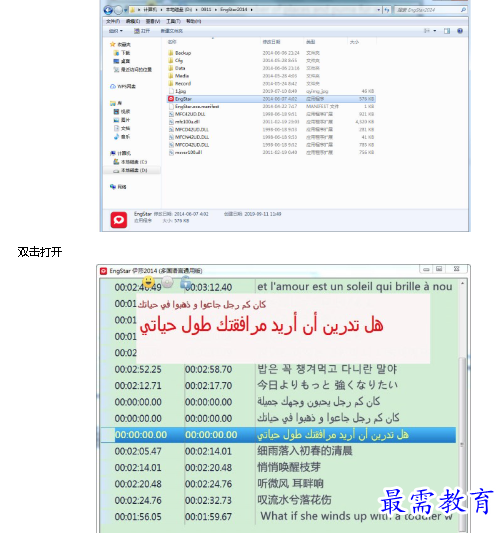Click the disc icon in EngStar window

point(167,282)
